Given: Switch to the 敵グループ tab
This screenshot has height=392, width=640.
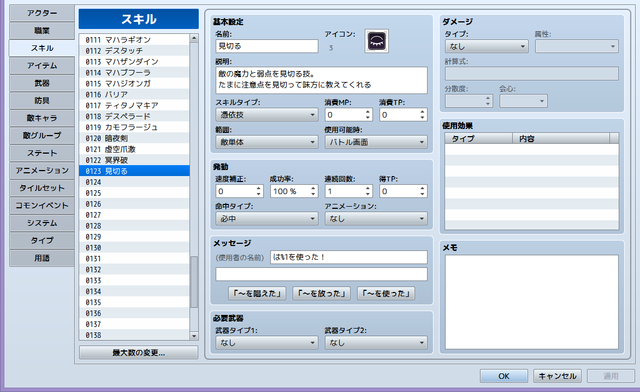Looking at the screenshot, I should (42, 136).
